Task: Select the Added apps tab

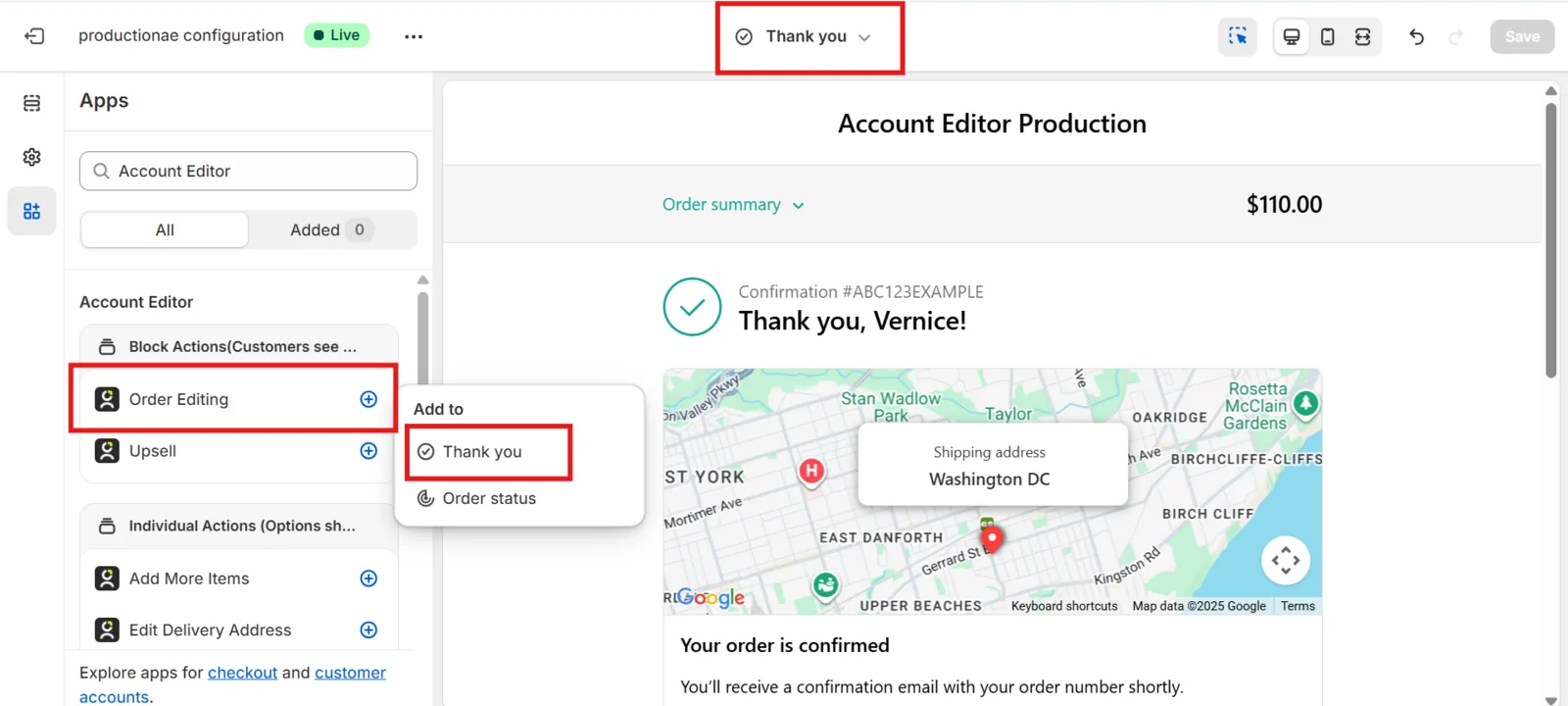Action: click(x=332, y=229)
